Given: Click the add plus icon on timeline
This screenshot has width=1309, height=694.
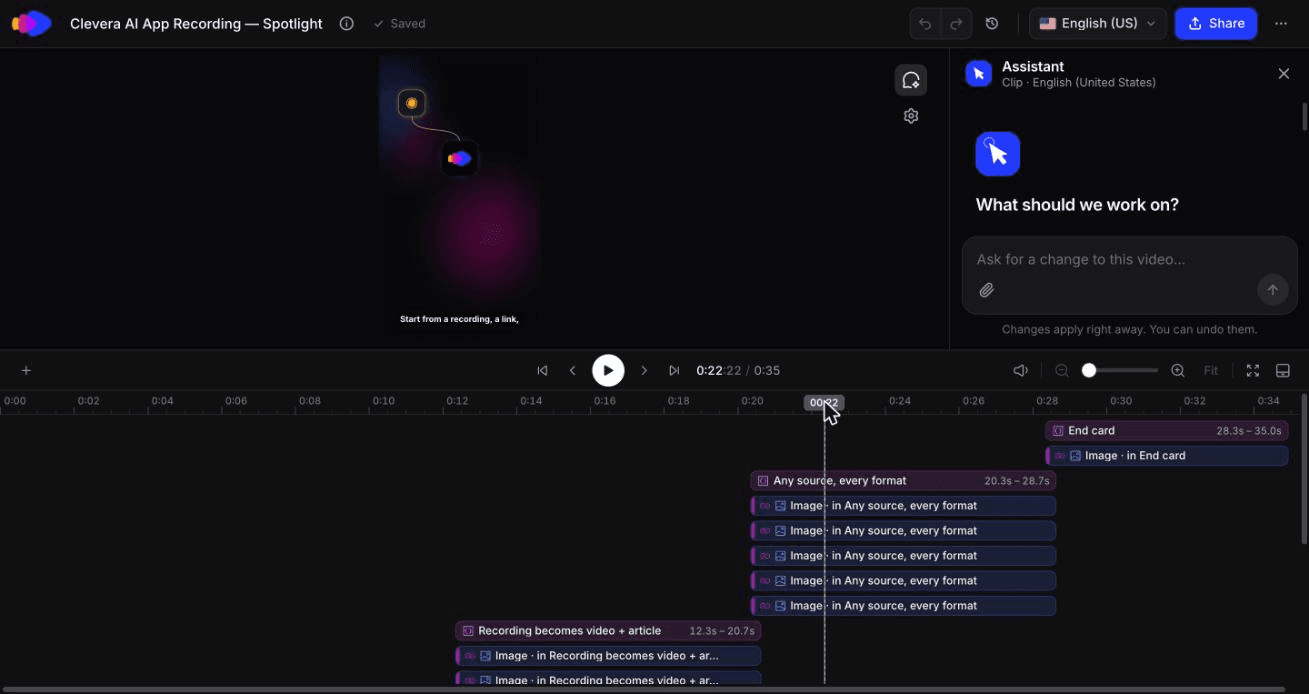Looking at the screenshot, I should click(x=26, y=370).
